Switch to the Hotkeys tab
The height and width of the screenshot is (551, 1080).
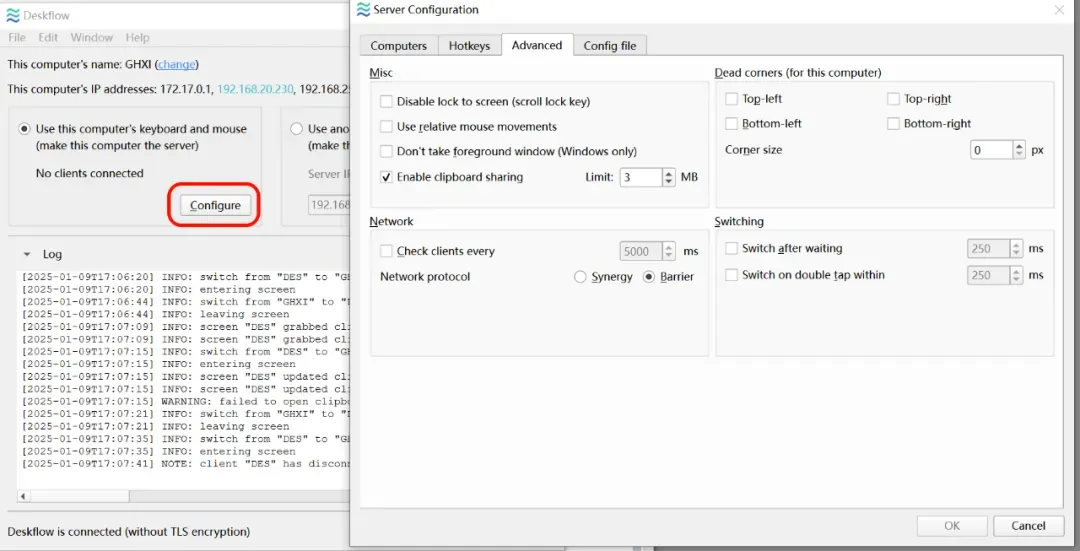point(469,45)
